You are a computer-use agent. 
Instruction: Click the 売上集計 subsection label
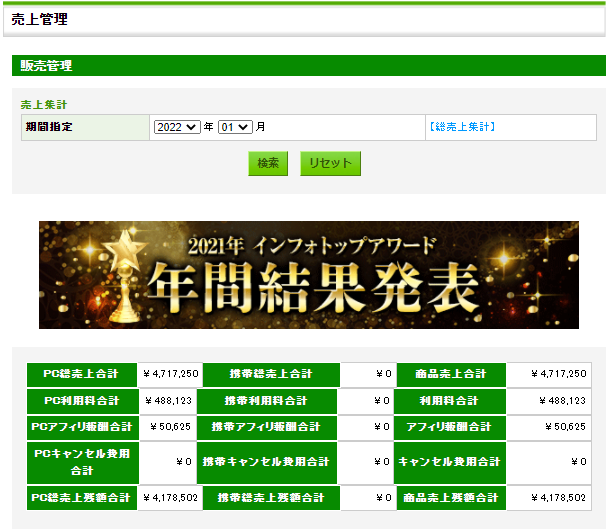click(44, 104)
